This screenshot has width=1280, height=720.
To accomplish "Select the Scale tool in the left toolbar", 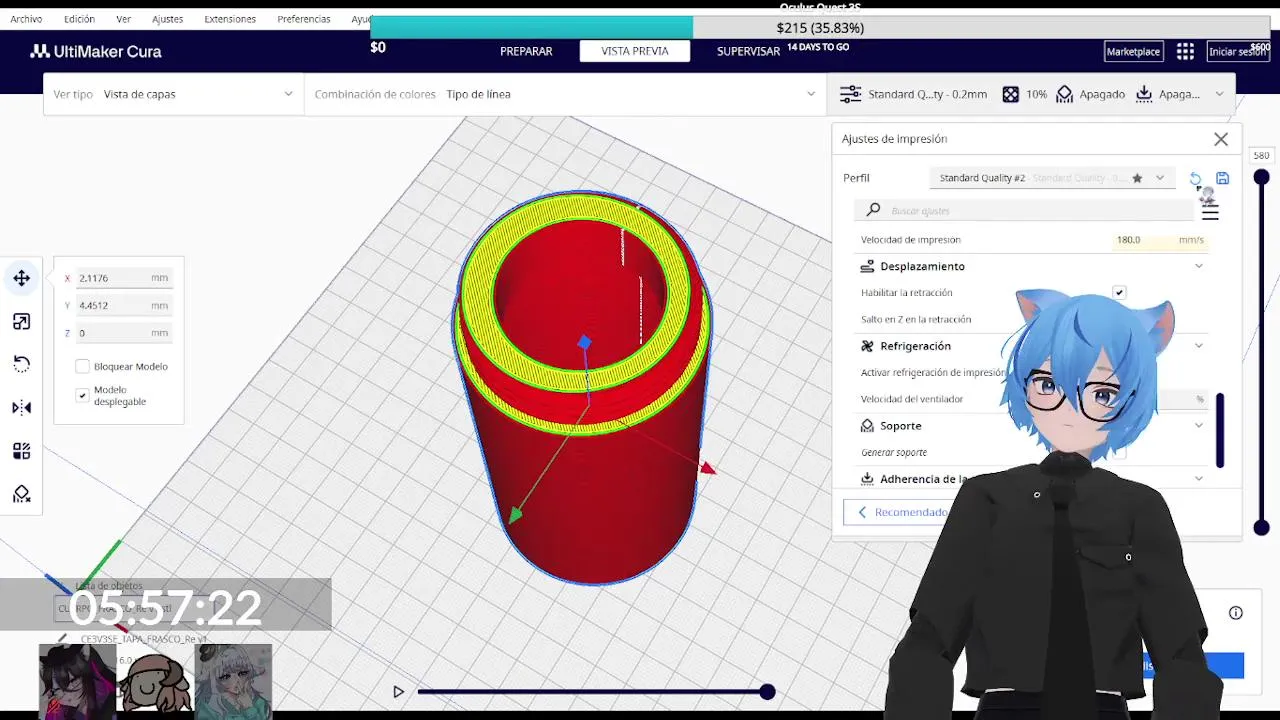I will click(x=21, y=321).
